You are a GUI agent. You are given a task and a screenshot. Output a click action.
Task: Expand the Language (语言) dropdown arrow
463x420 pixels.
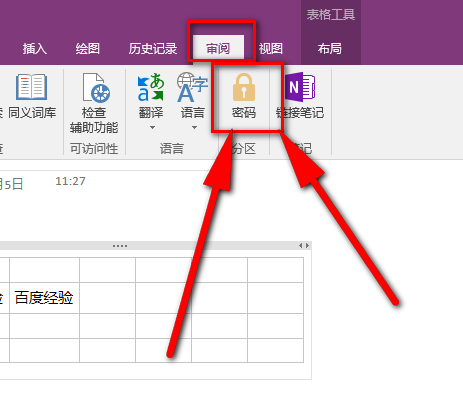click(x=194, y=127)
